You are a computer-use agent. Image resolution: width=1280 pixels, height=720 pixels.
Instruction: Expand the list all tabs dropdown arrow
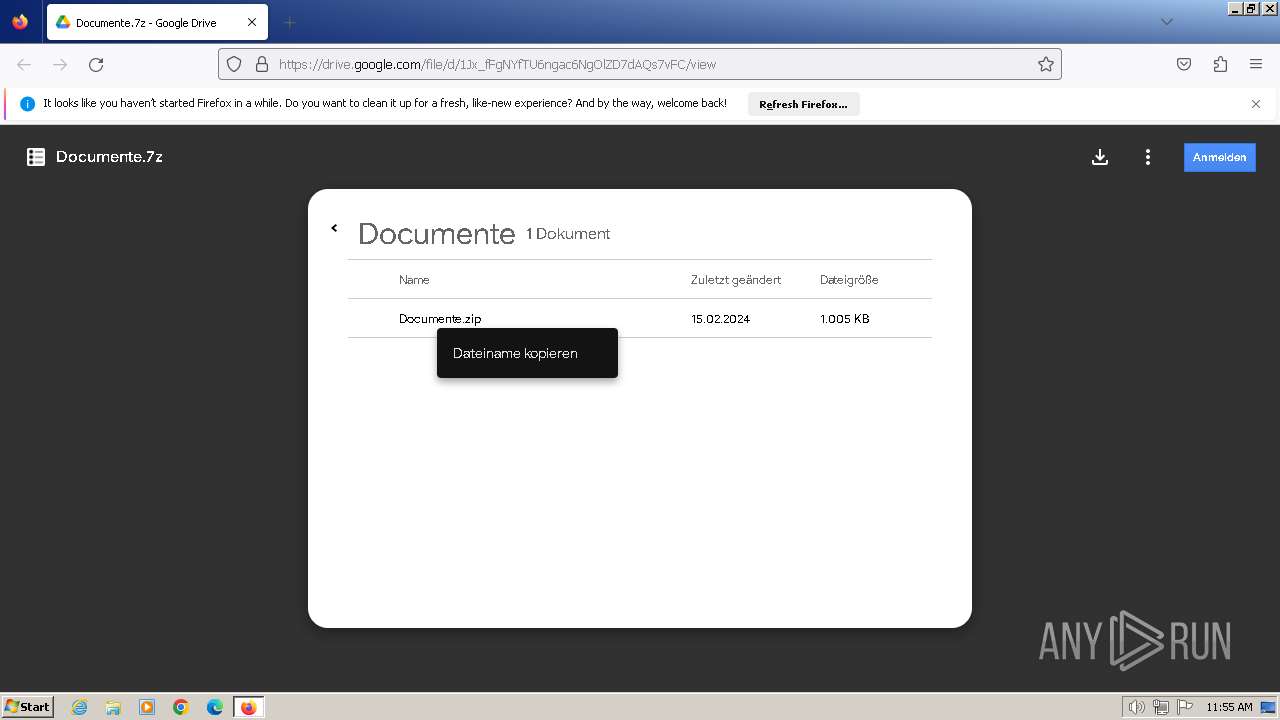click(x=1166, y=22)
